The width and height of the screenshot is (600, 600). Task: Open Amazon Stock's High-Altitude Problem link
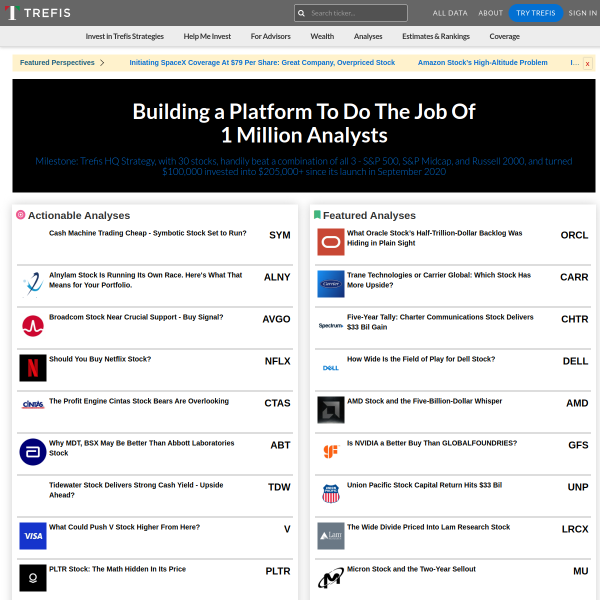482,62
